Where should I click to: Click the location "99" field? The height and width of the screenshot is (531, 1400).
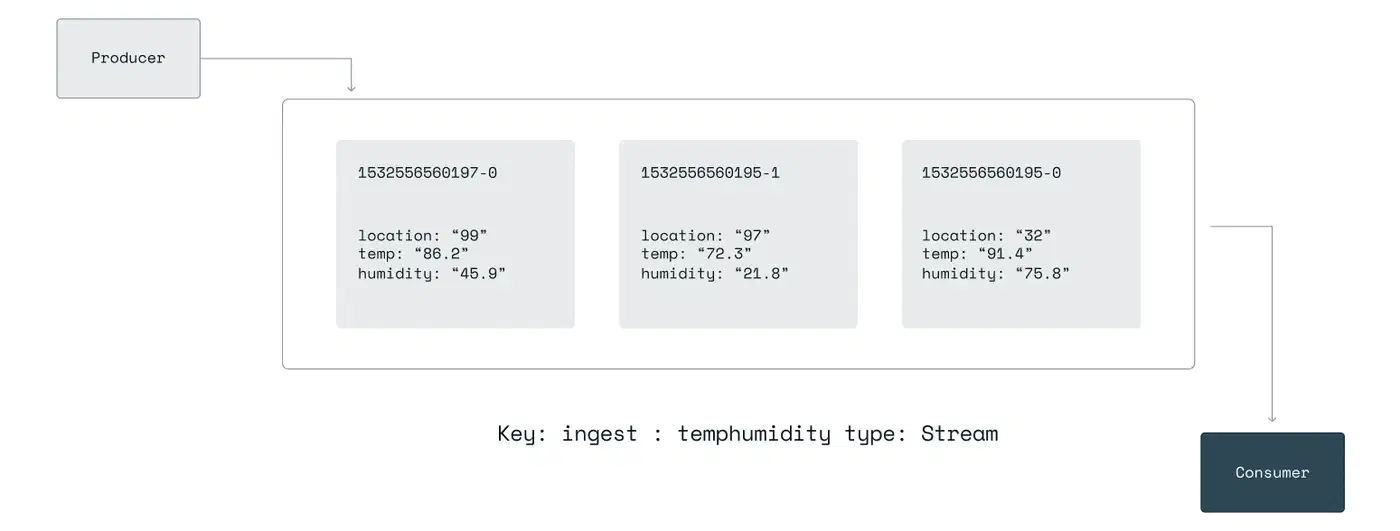coord(422,236)
